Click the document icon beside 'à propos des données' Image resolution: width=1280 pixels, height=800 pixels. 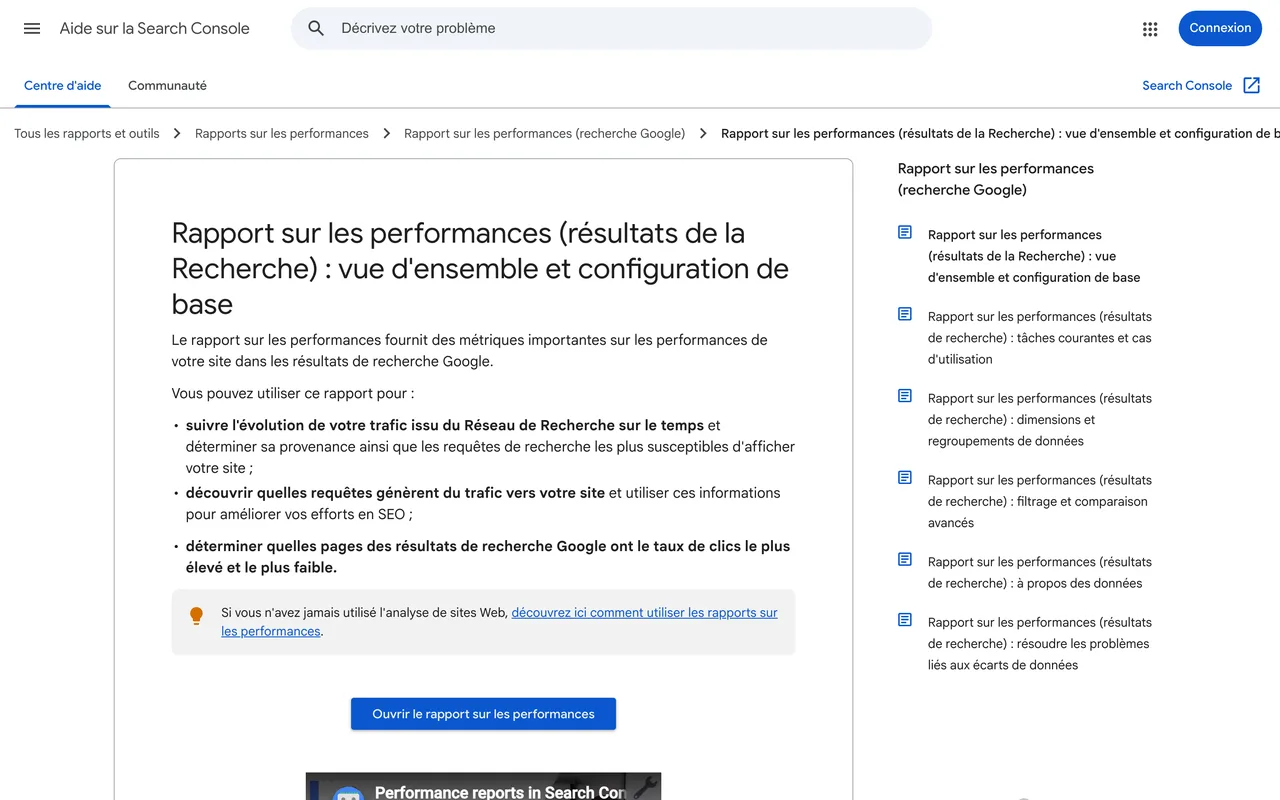[905, 560]
